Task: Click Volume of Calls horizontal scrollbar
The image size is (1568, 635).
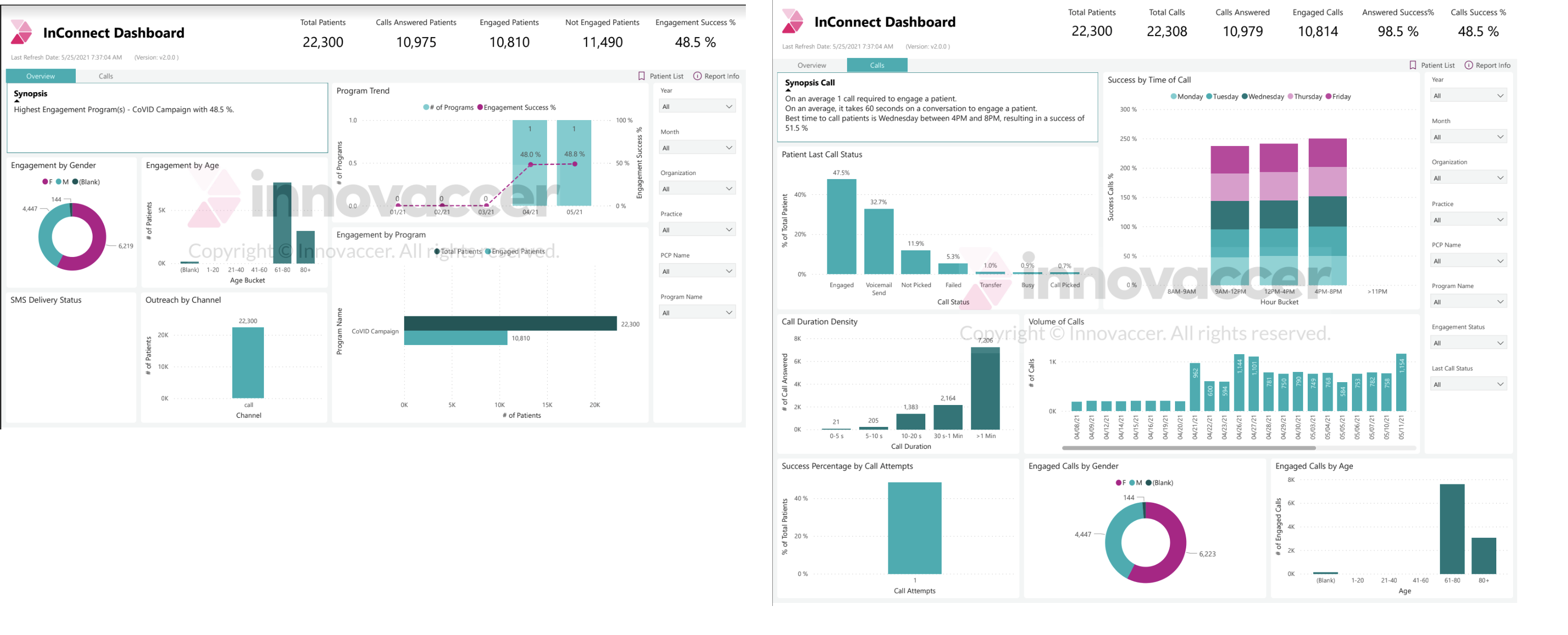Action: (1189, 448)
